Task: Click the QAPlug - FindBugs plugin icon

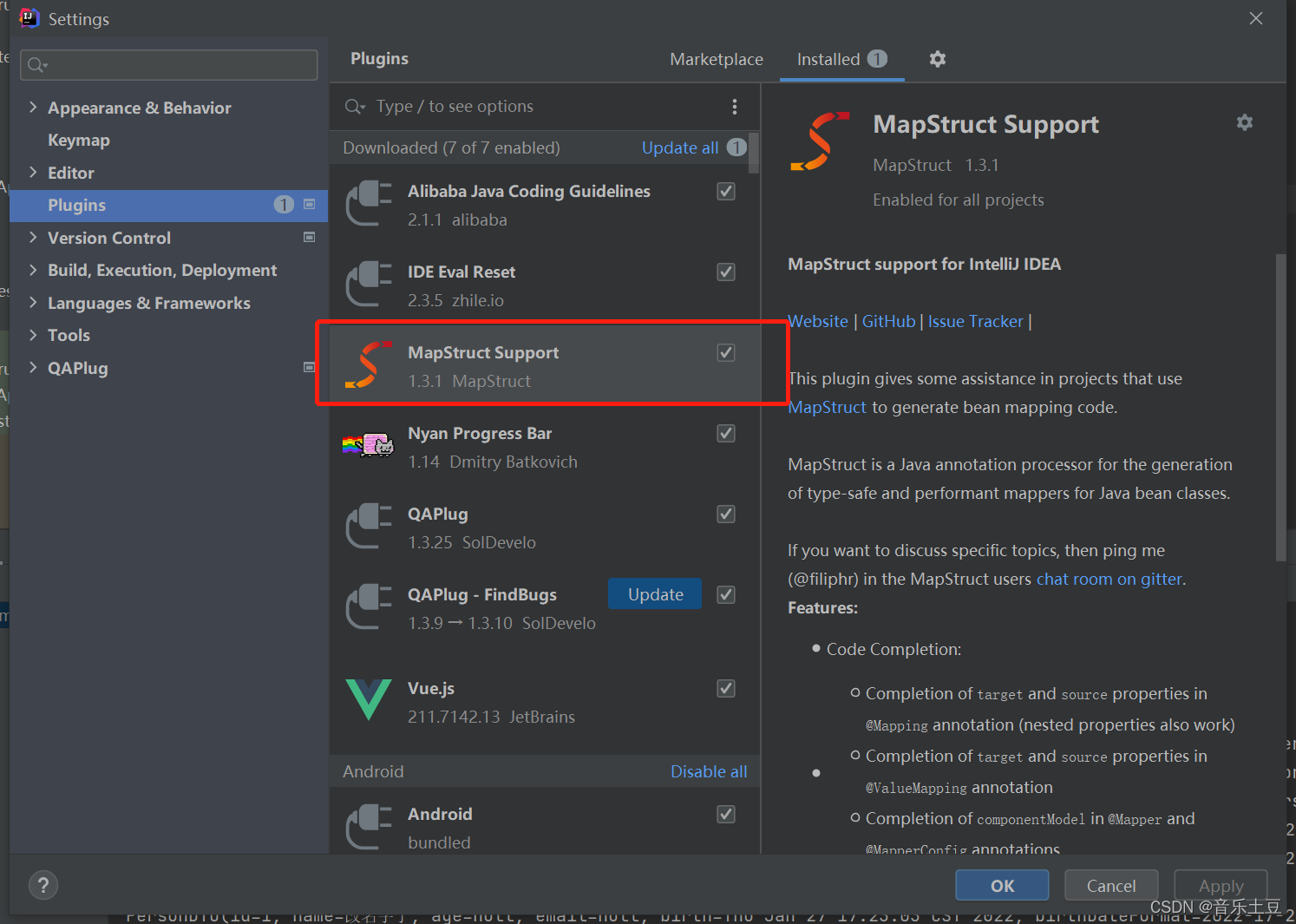Action: pyautogui.click(x=369, y=607)
